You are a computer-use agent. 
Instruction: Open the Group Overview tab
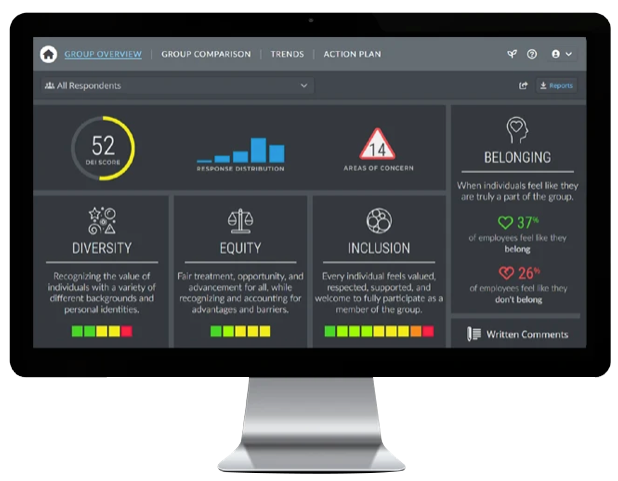tap(103, 54)
